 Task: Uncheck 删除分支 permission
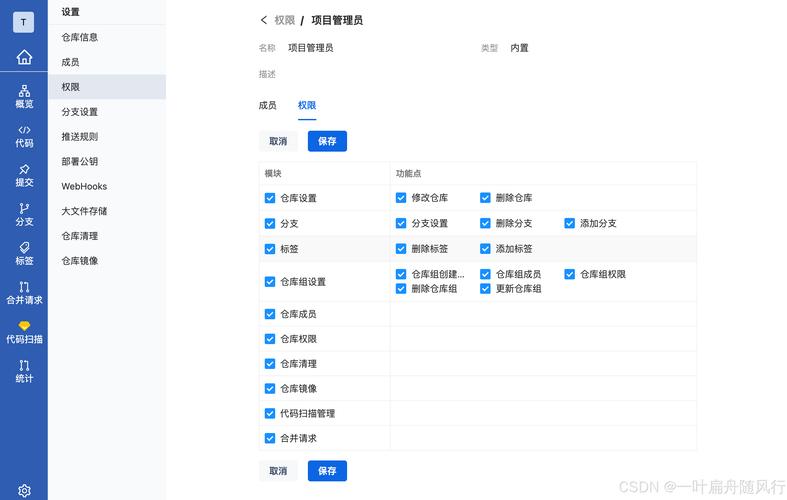[485, 223]
